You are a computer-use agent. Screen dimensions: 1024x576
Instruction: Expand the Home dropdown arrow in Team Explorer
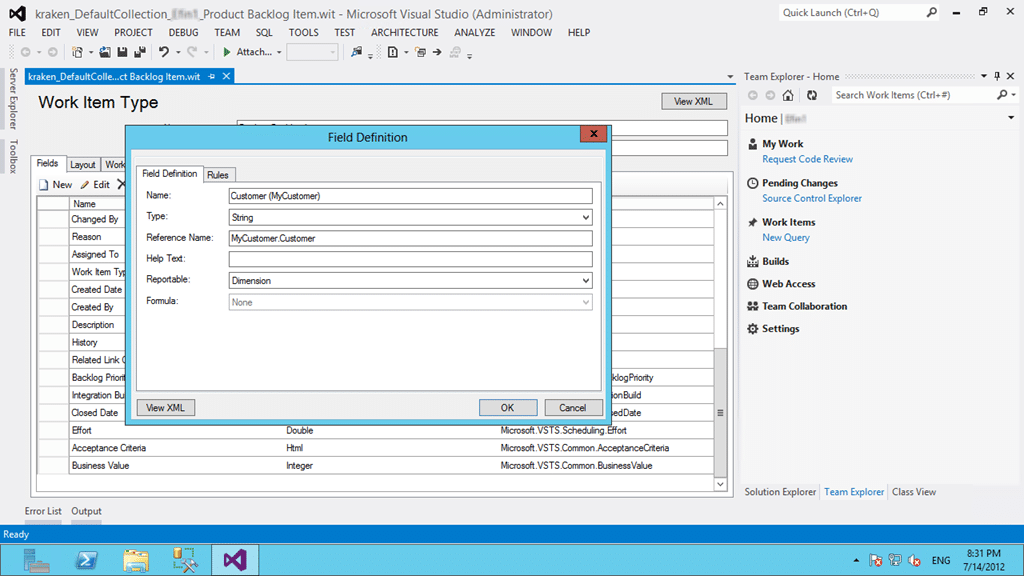click(1010, 118)
